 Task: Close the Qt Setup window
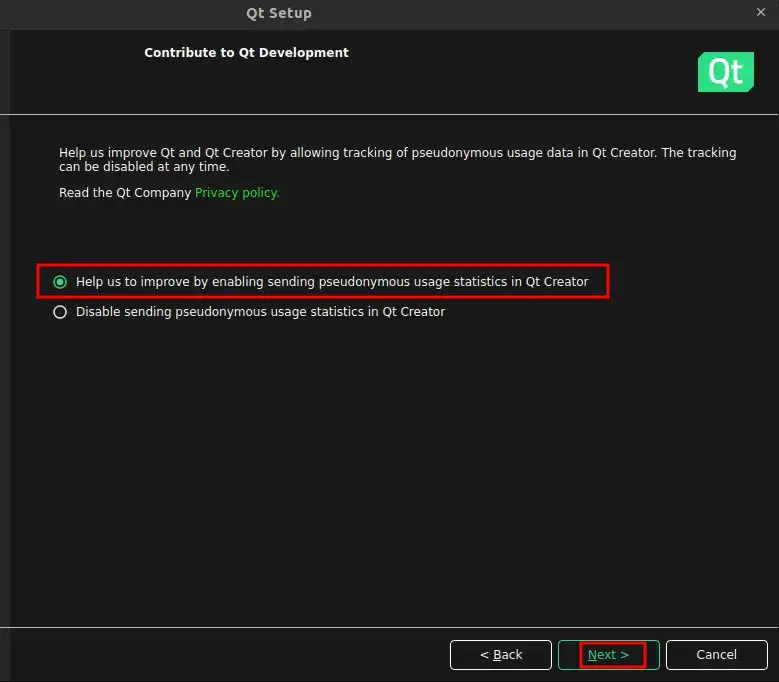coord(761,12)
